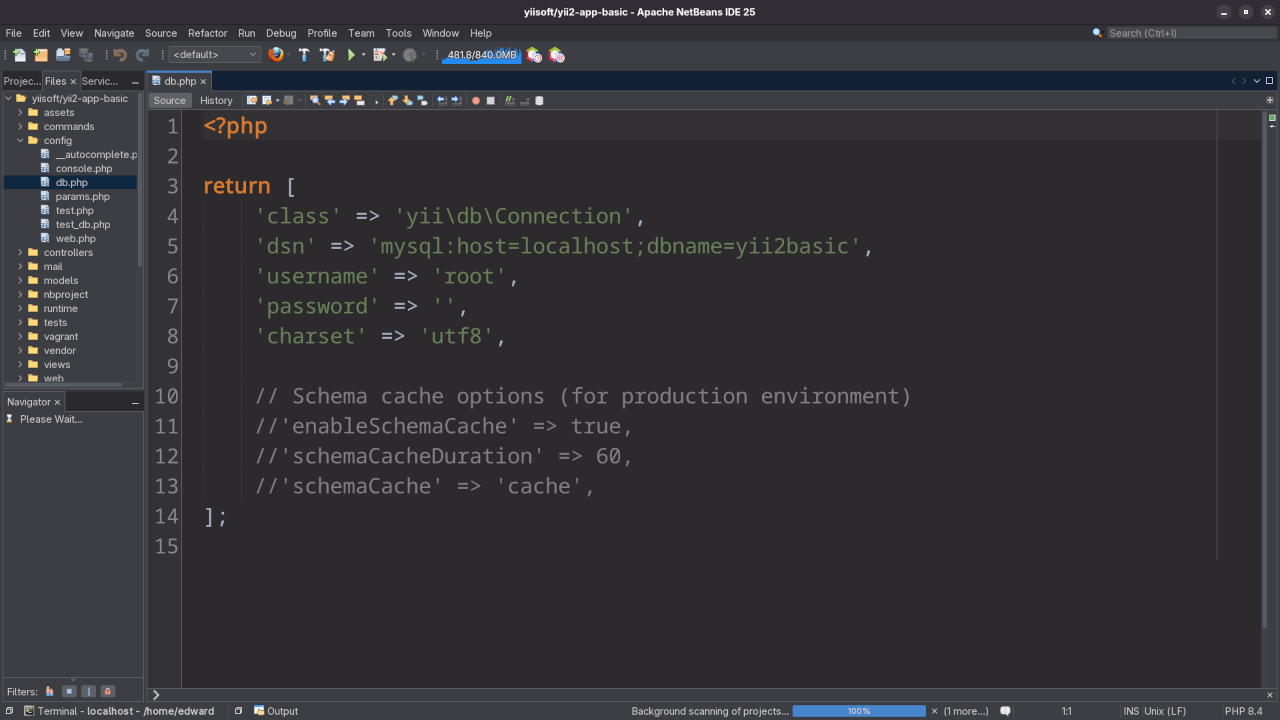
Task: Expand the models folder
Action: 20,280
